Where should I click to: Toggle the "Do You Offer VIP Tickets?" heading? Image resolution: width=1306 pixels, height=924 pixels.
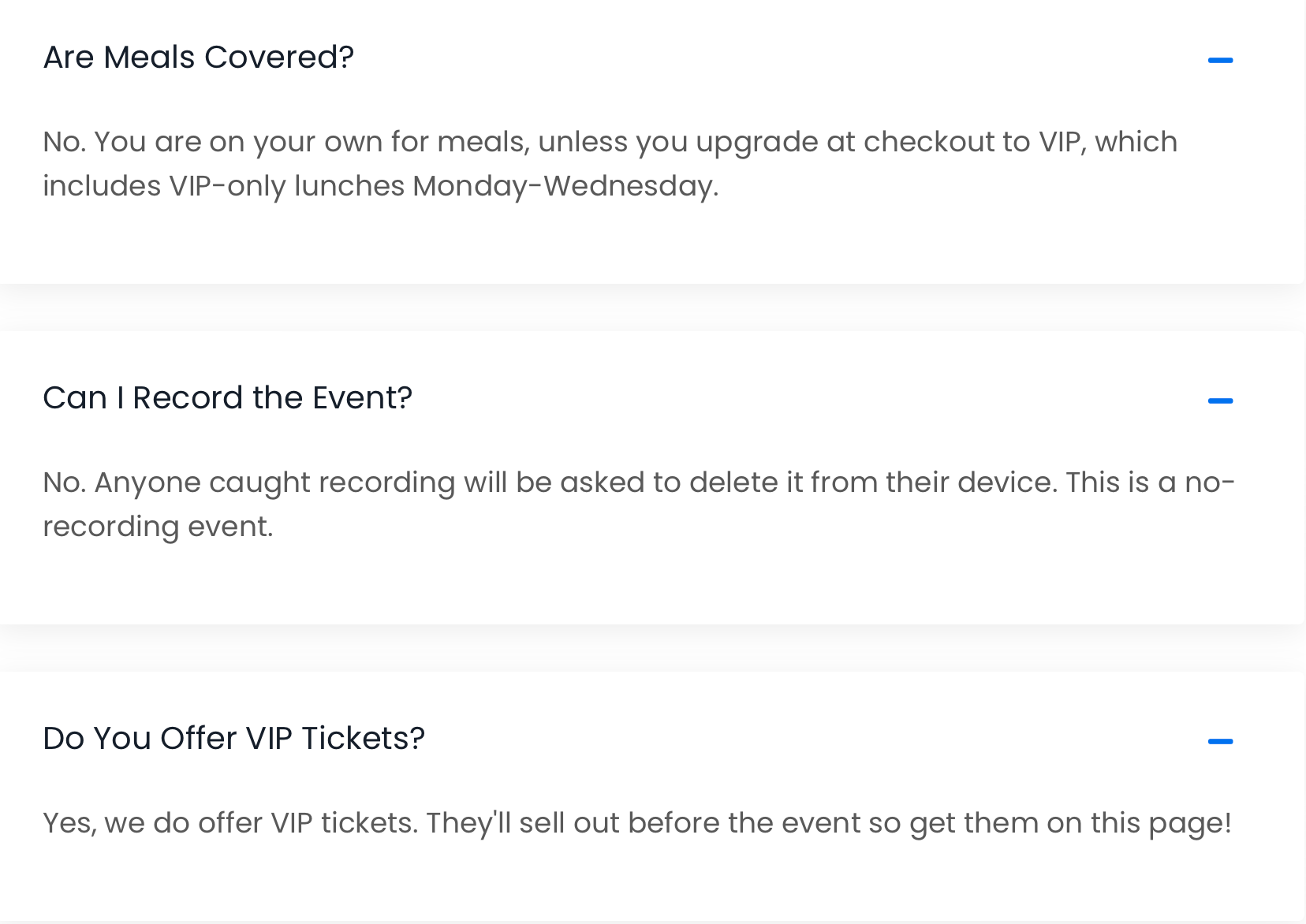pos(233,739)
